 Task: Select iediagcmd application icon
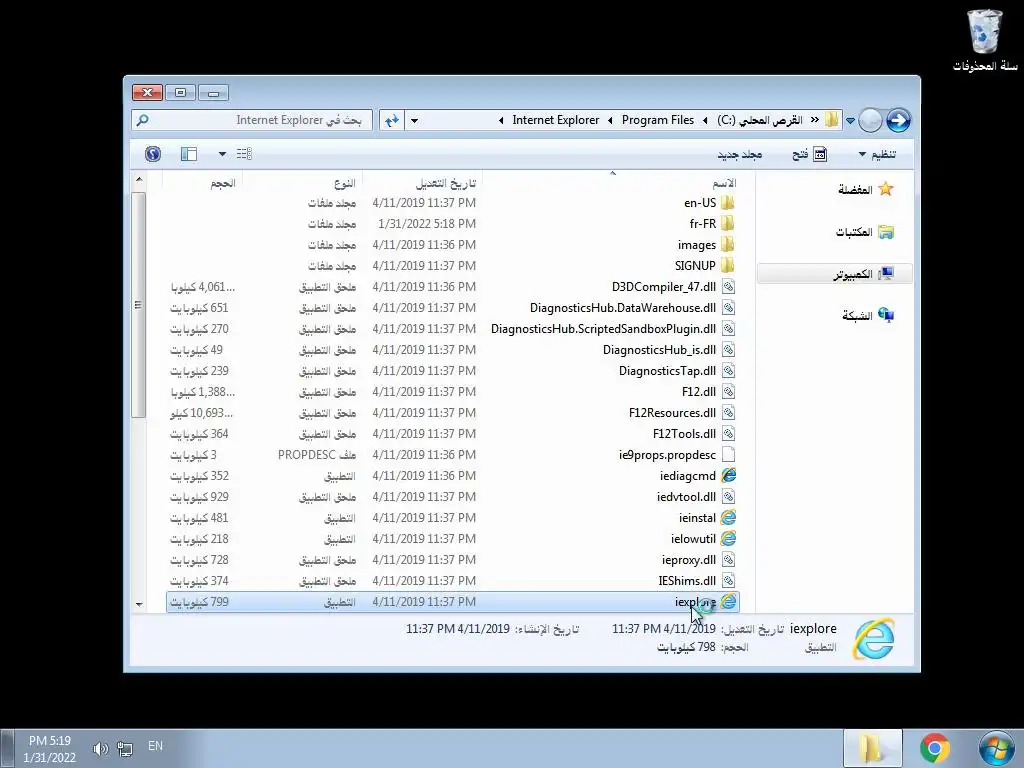[x=728, y=475]
